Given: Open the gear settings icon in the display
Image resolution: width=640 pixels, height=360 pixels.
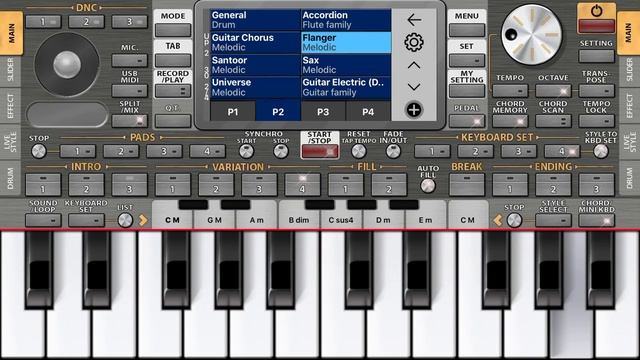Looking at the screenshot, I should (414, 42).
